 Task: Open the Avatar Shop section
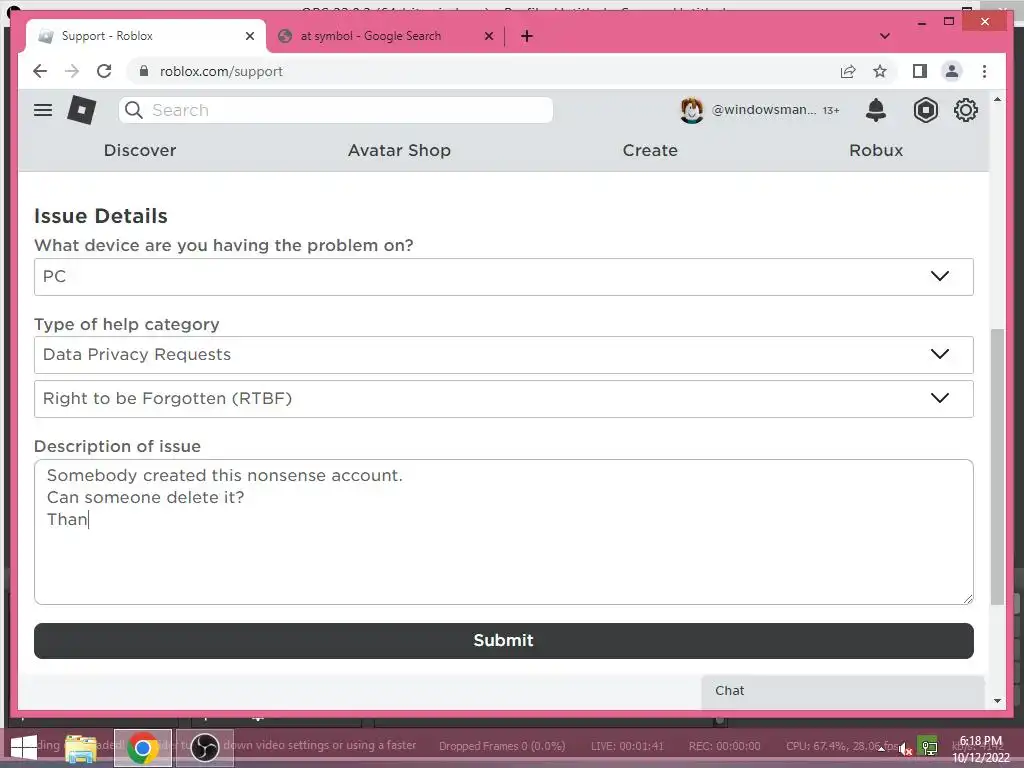point(399,150)
